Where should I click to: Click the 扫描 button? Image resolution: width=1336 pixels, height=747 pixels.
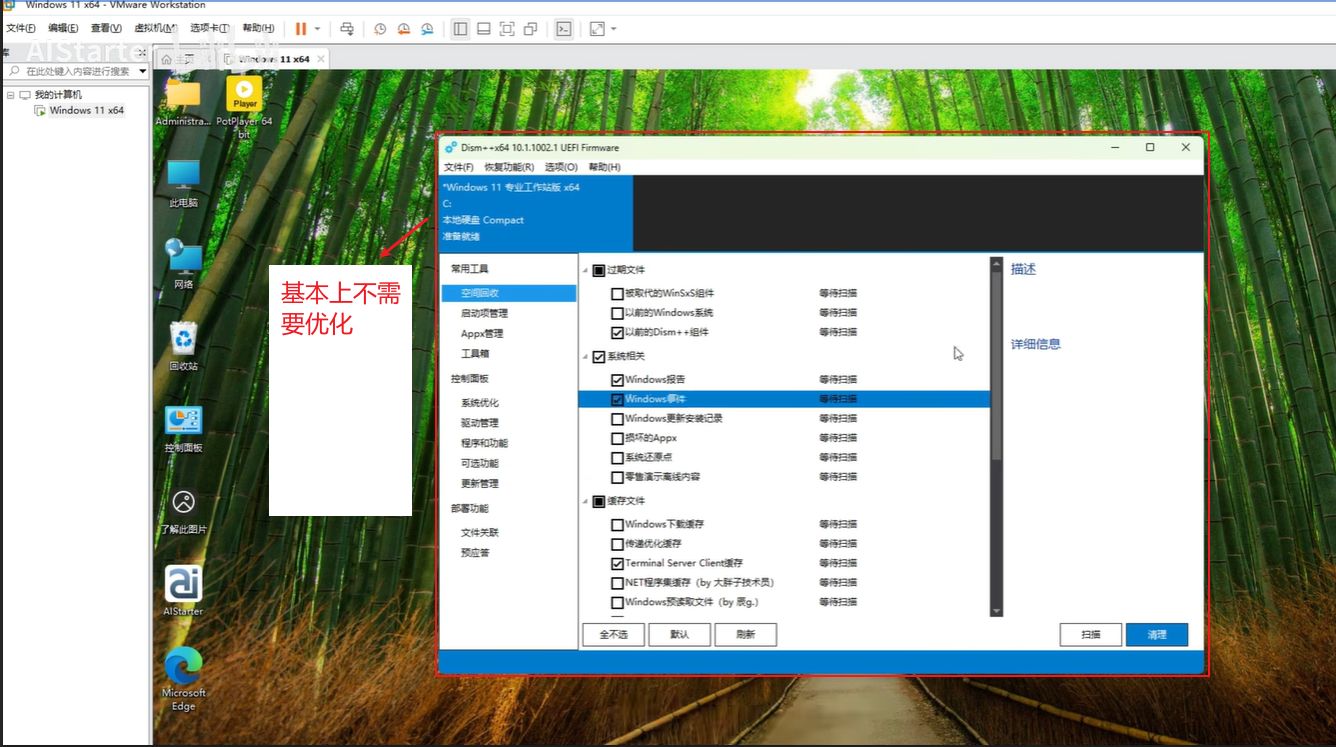[x=1090, y=634]
